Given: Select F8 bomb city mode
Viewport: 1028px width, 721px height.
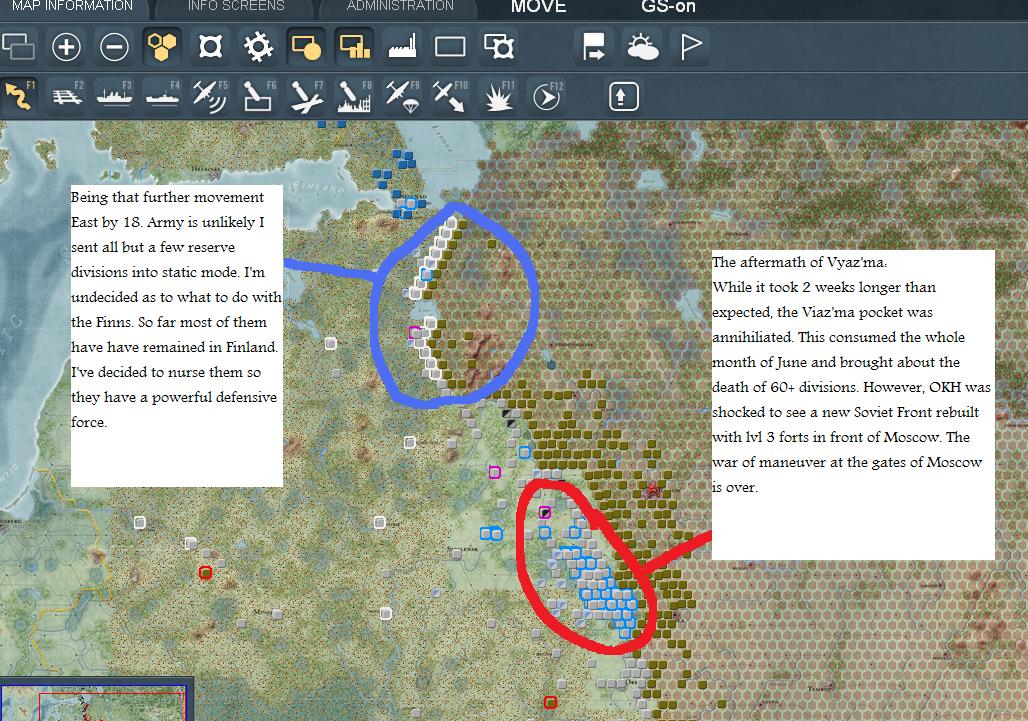Looking at the screenshot, I should 355,96.
